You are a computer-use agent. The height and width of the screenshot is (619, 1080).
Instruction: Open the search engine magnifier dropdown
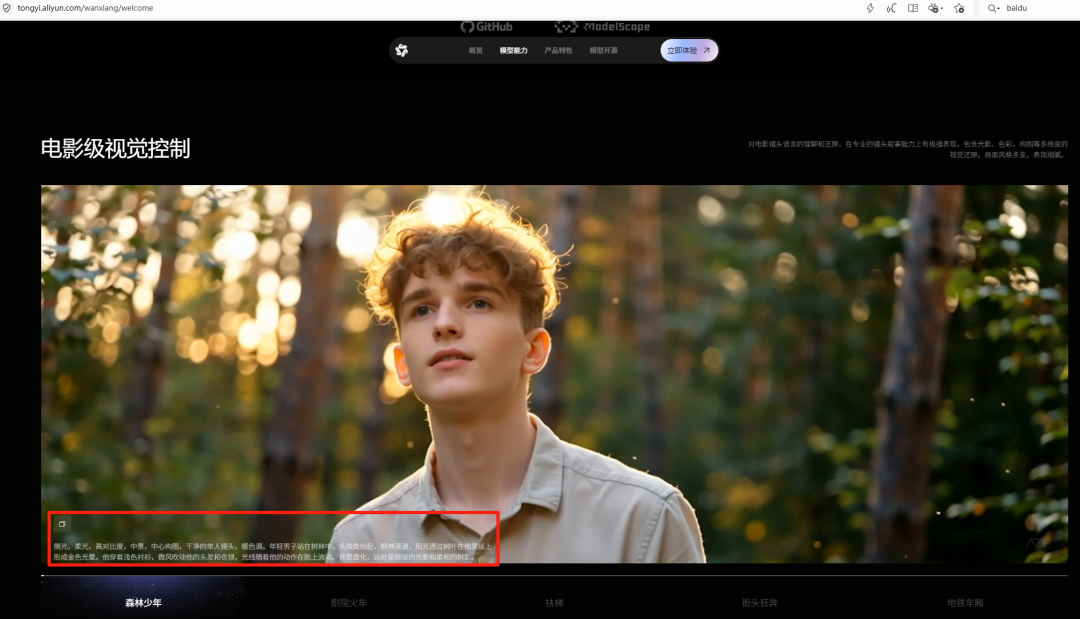993,8
